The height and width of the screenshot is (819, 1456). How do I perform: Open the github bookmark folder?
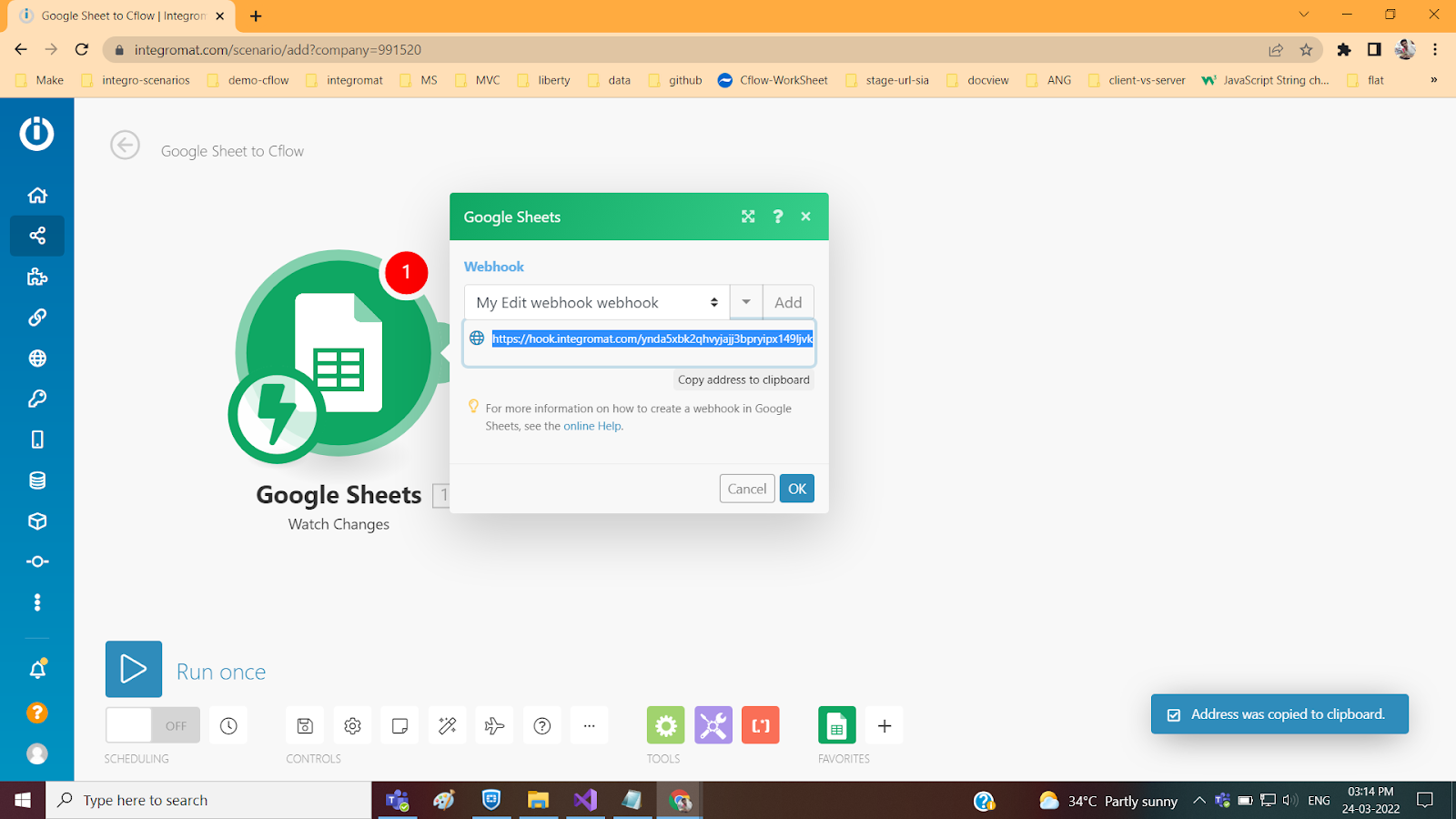click(675, 80)
